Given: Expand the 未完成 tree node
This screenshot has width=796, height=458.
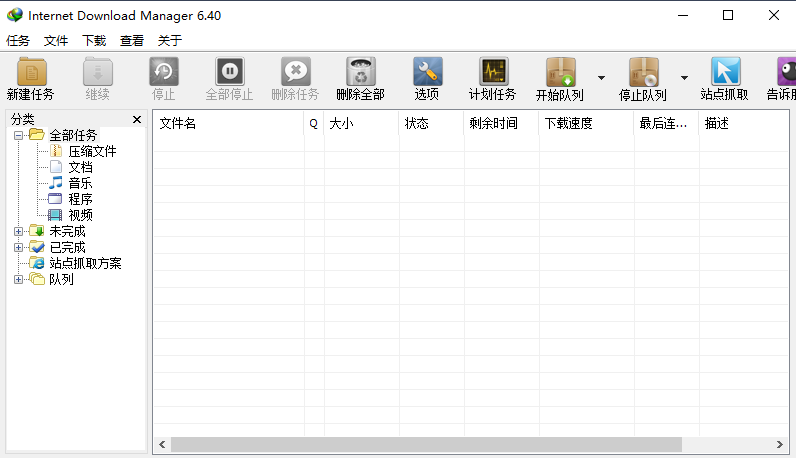Looking at the screenshot, I should coord(18,232).
